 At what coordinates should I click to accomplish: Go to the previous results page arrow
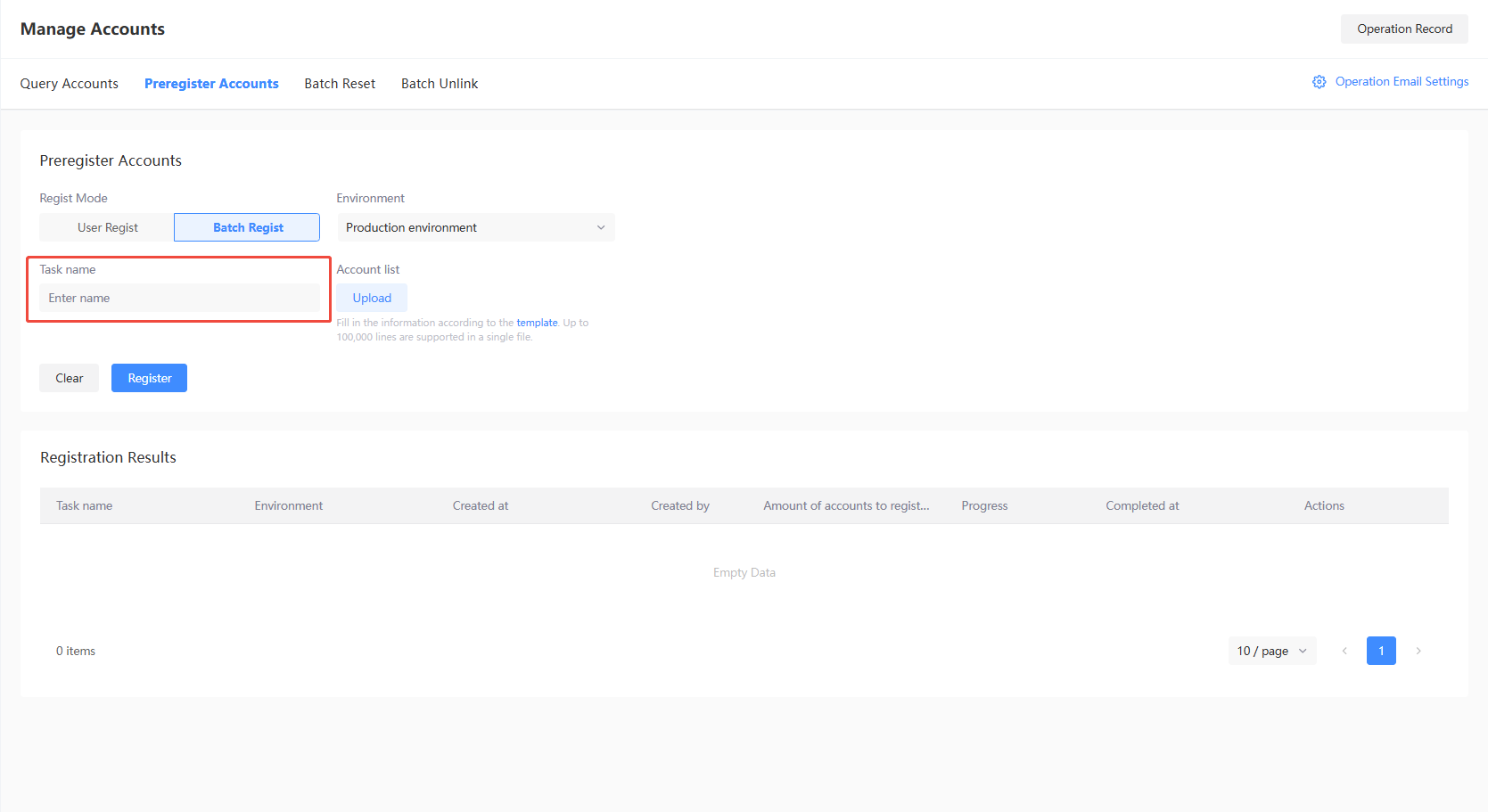[x=1344, y=651]
